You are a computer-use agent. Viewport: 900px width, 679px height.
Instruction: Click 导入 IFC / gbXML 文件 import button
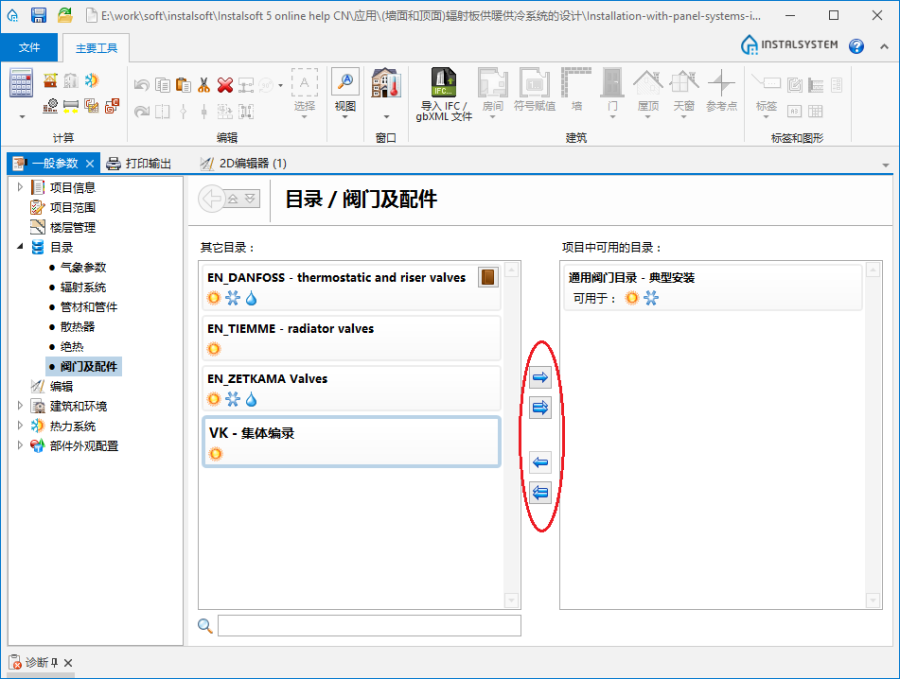[x=444, y=95]
